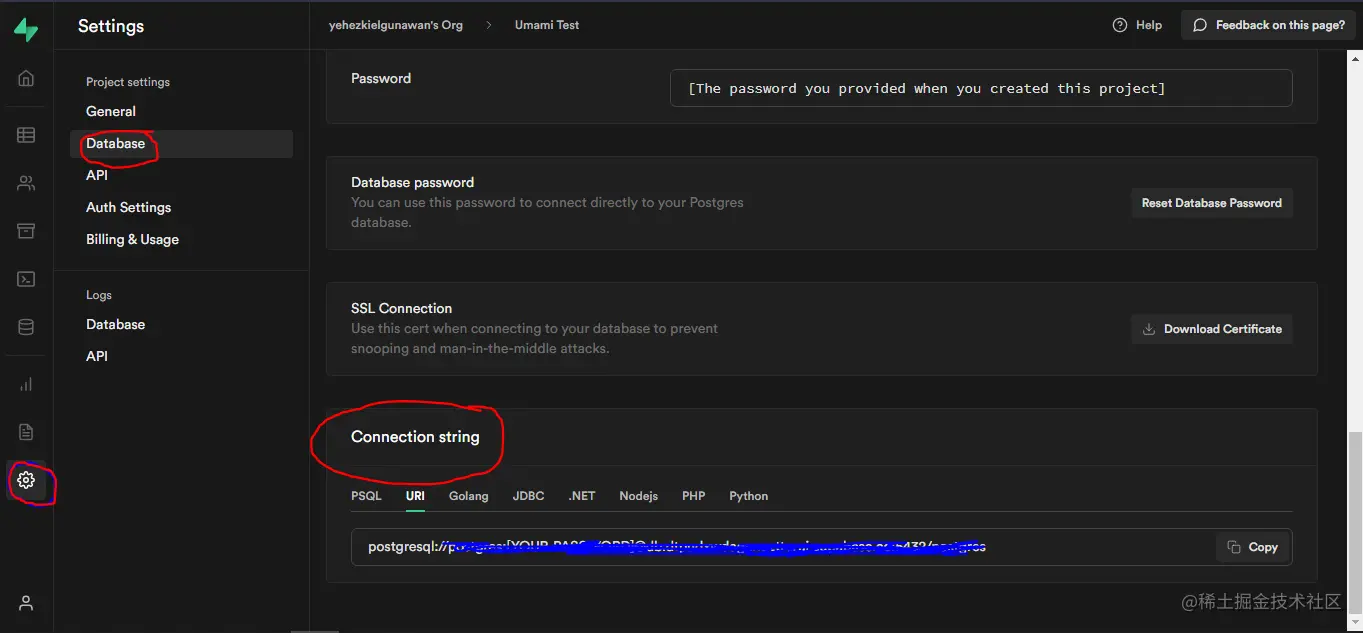Open Database under Logs
The image size is (1363, 633).
click(115, 324)
